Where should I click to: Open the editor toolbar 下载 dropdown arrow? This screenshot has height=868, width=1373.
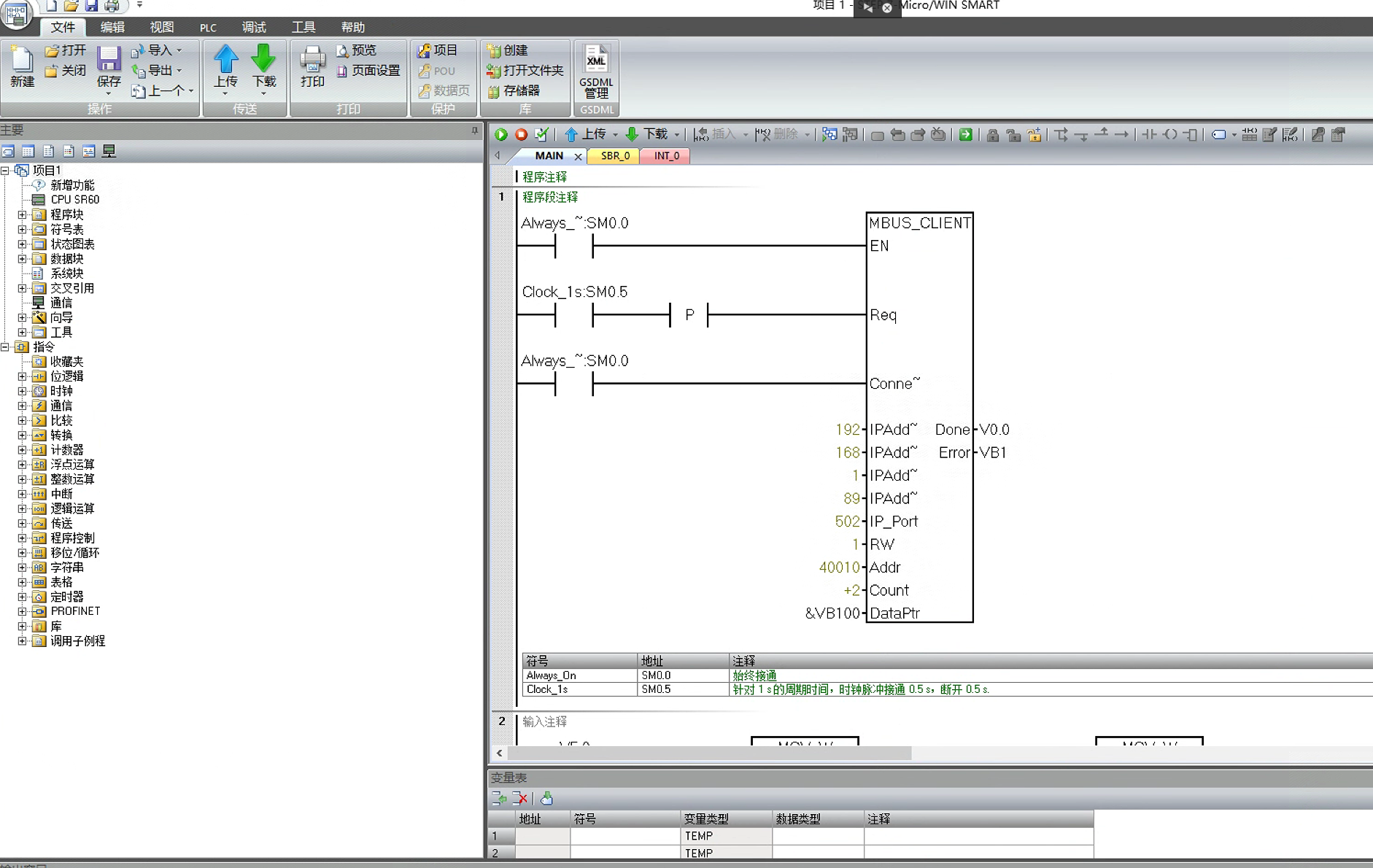coord(676,134)
